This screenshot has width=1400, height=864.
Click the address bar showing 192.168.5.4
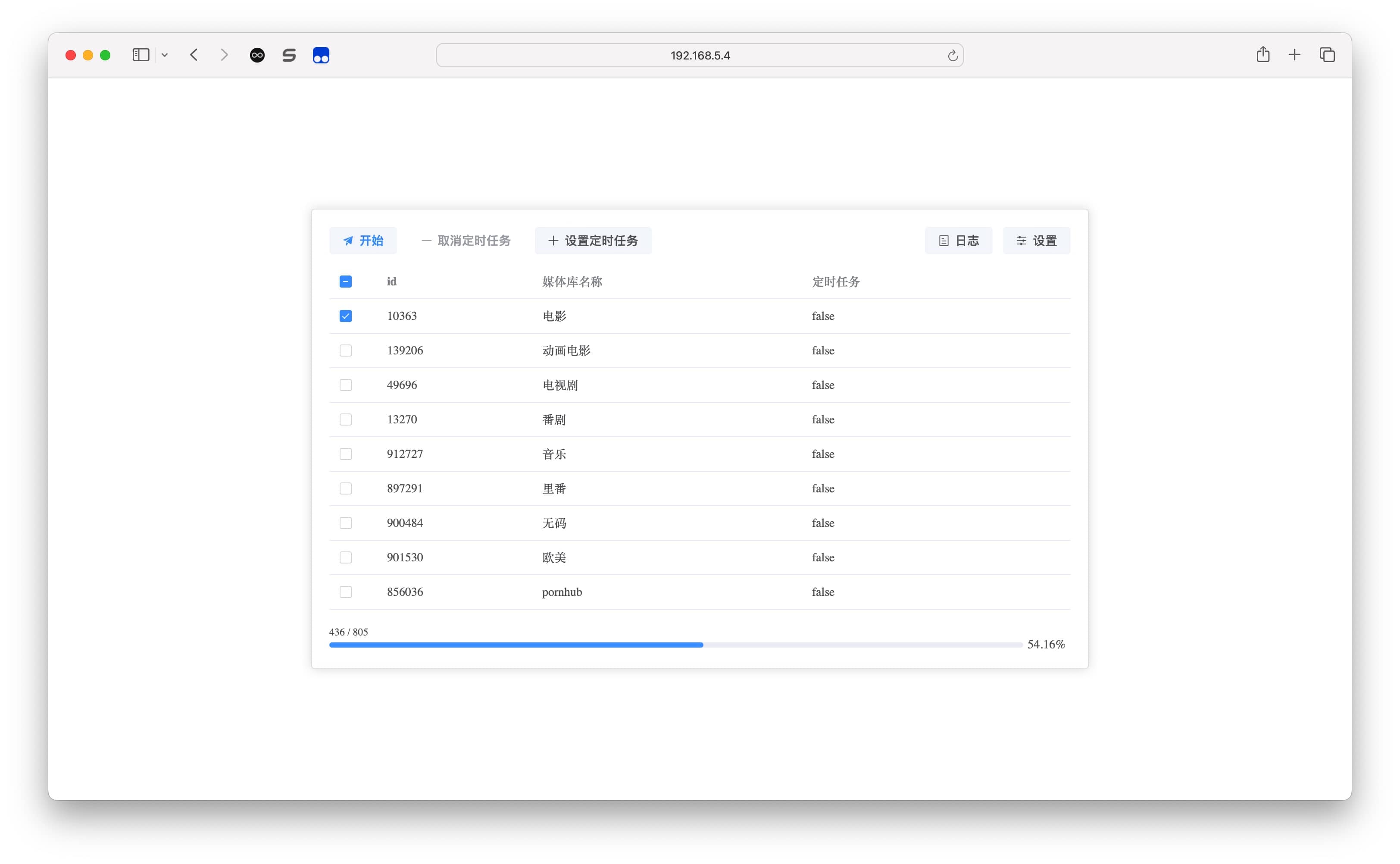click(700, 56)
